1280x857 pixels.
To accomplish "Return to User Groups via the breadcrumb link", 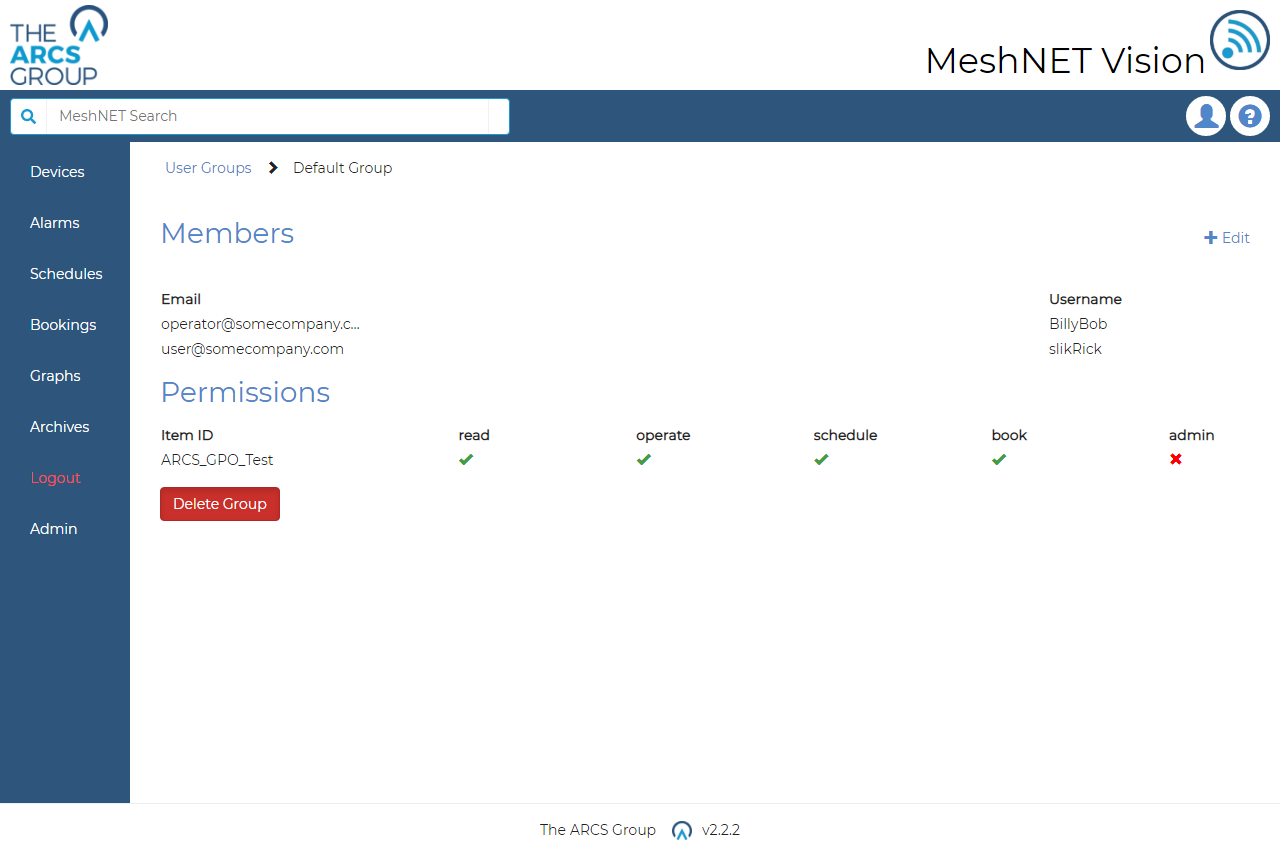I will pyautogui.click(x=208, y=167).
